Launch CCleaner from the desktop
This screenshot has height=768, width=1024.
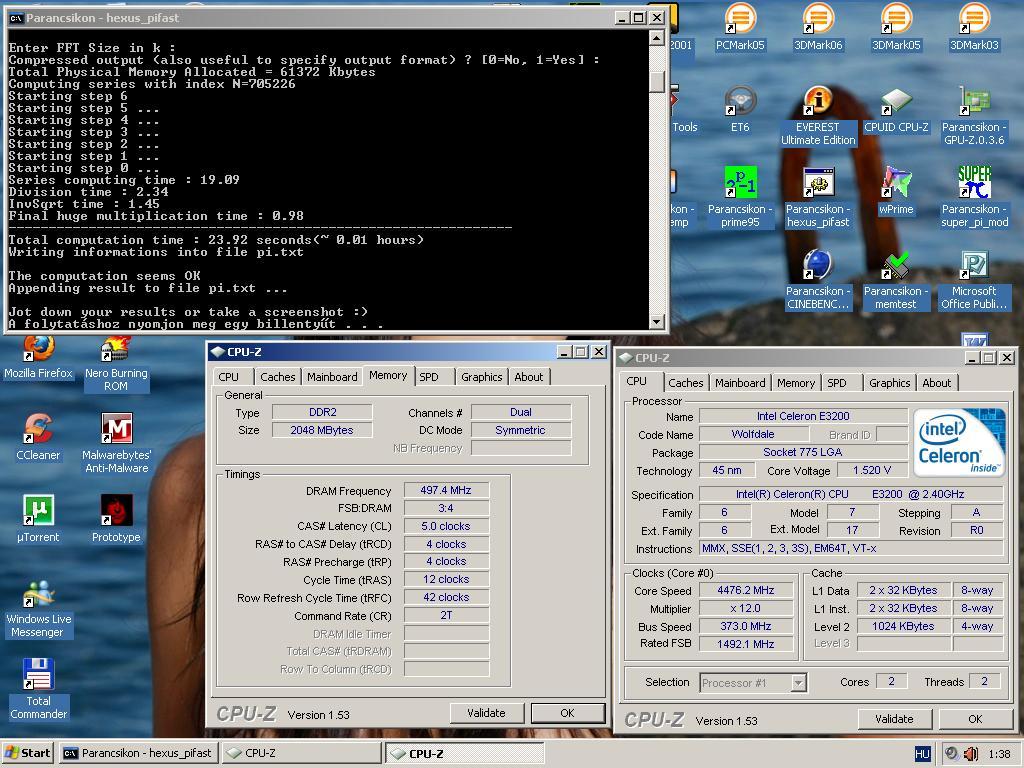click(x=39, y=437)
